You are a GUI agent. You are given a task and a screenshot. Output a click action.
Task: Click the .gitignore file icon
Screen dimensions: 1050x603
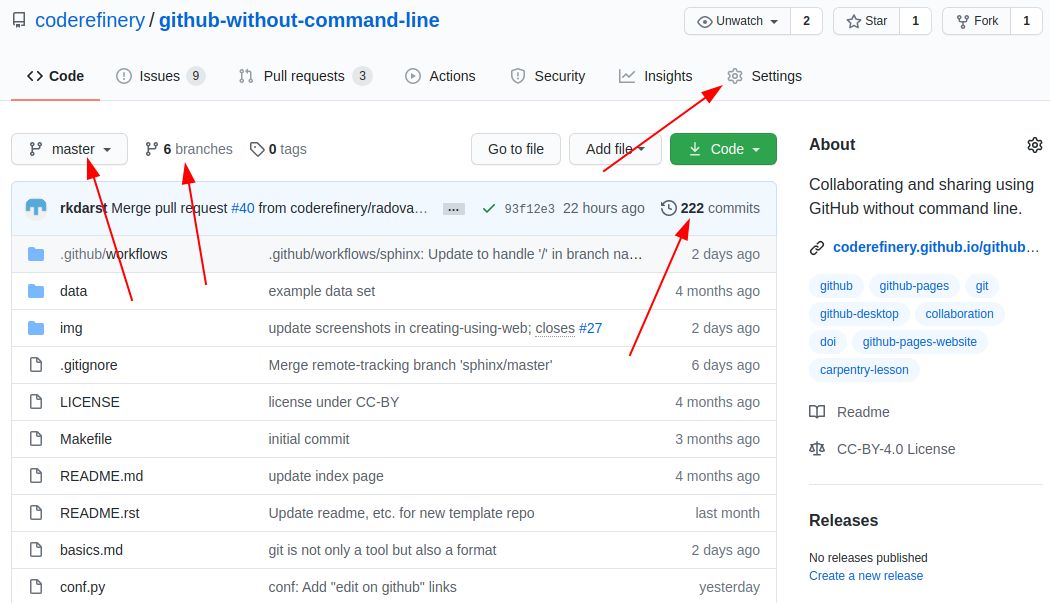[36, 364]
